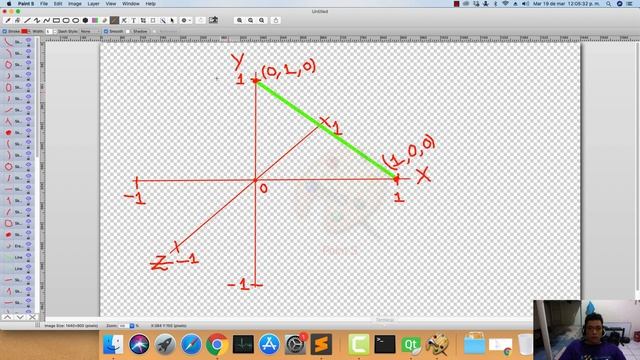This screenshot has height=360, width=640.
Task: Open Sublime Text from the Dock
Action: (321, 345)
